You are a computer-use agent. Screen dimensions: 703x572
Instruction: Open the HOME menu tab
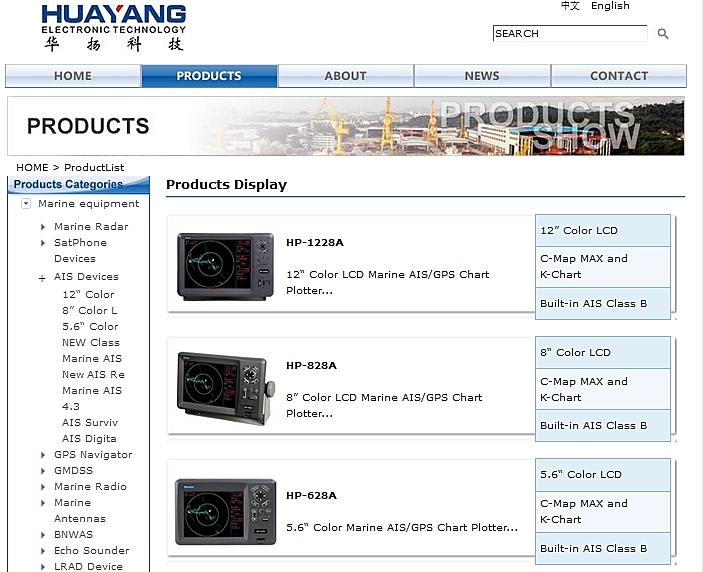point(73,76)
